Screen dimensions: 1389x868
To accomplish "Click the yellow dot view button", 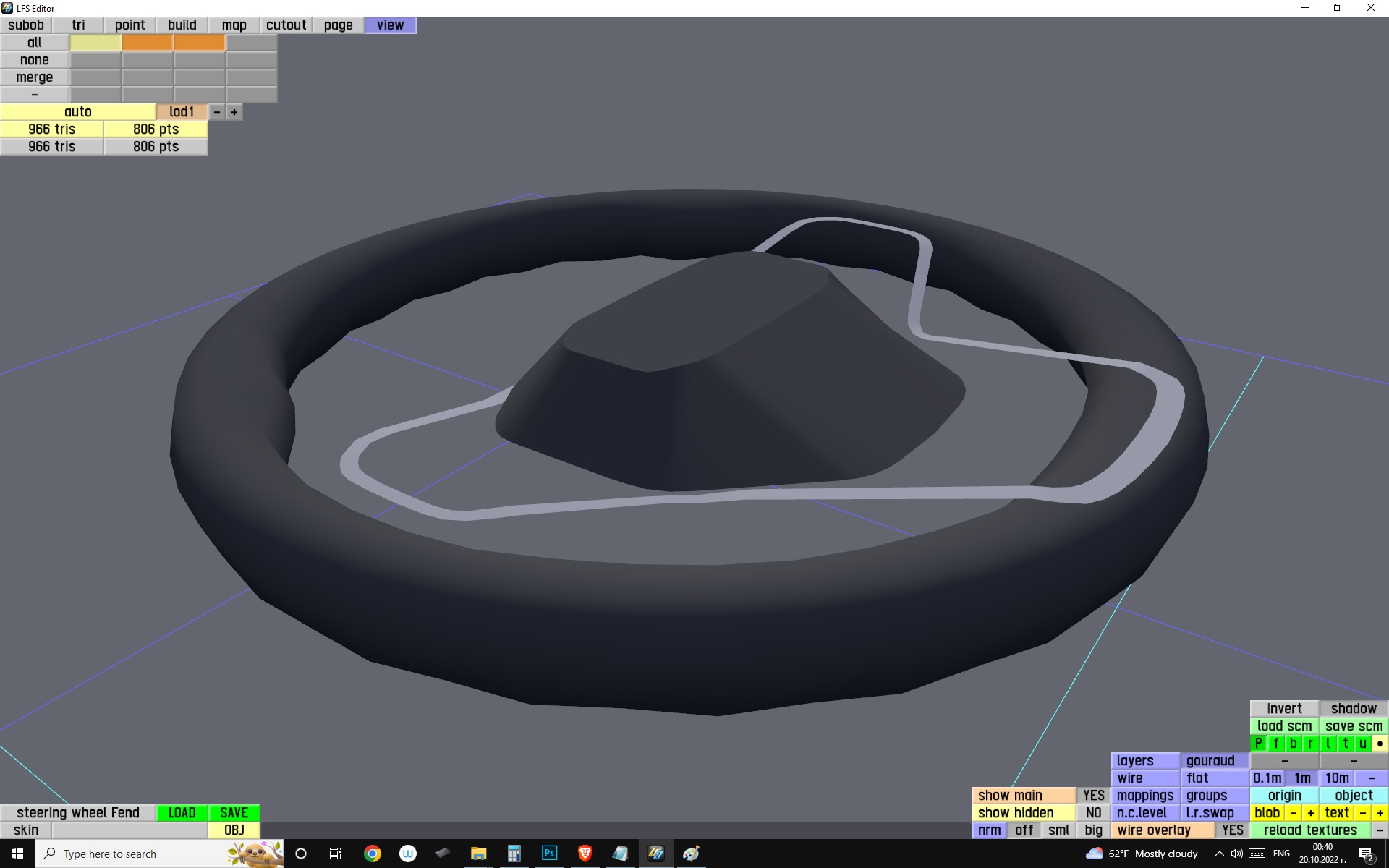I will tap(1380, 743).
